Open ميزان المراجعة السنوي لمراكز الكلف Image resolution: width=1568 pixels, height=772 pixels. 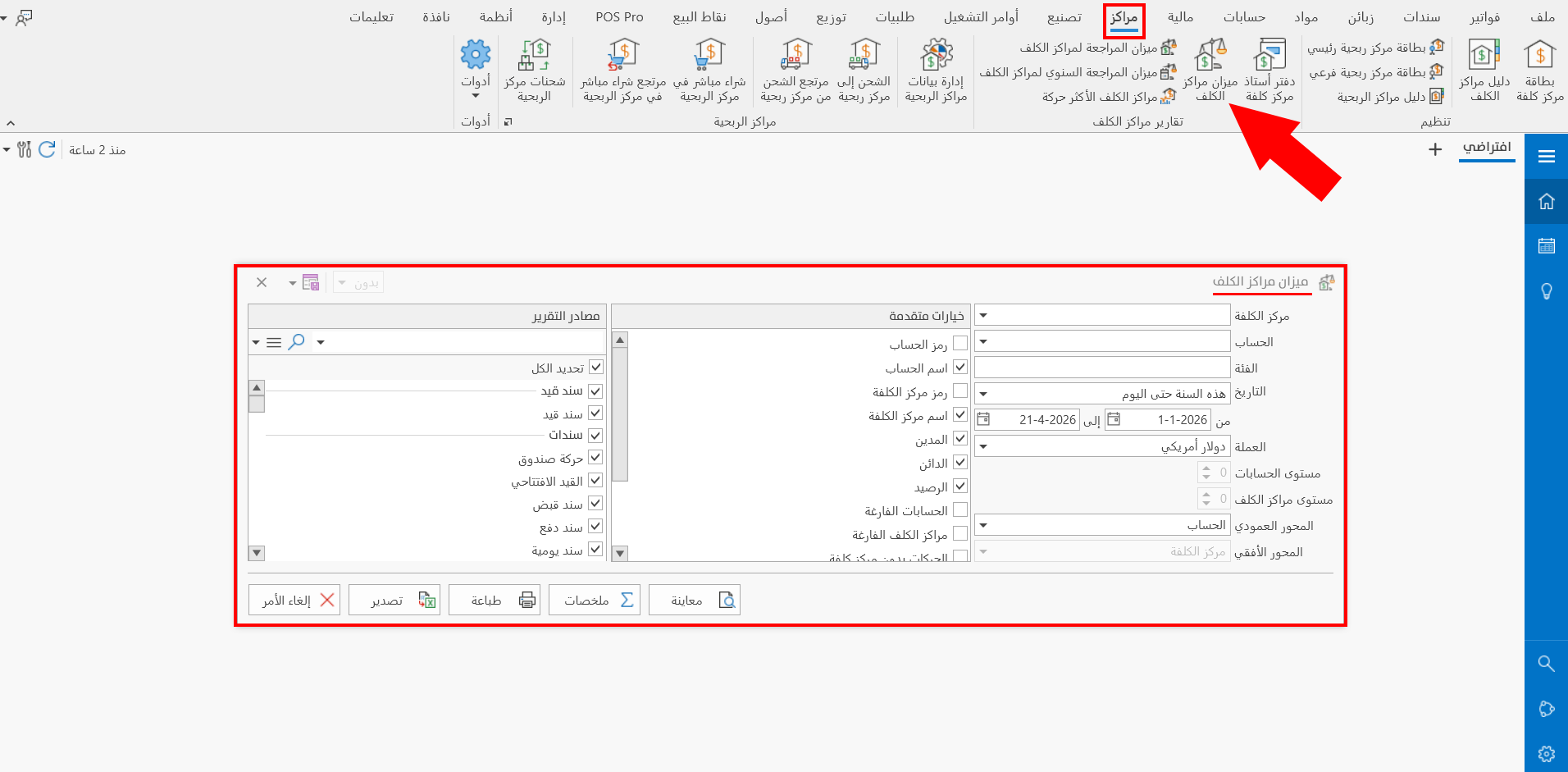point(1078,72)
